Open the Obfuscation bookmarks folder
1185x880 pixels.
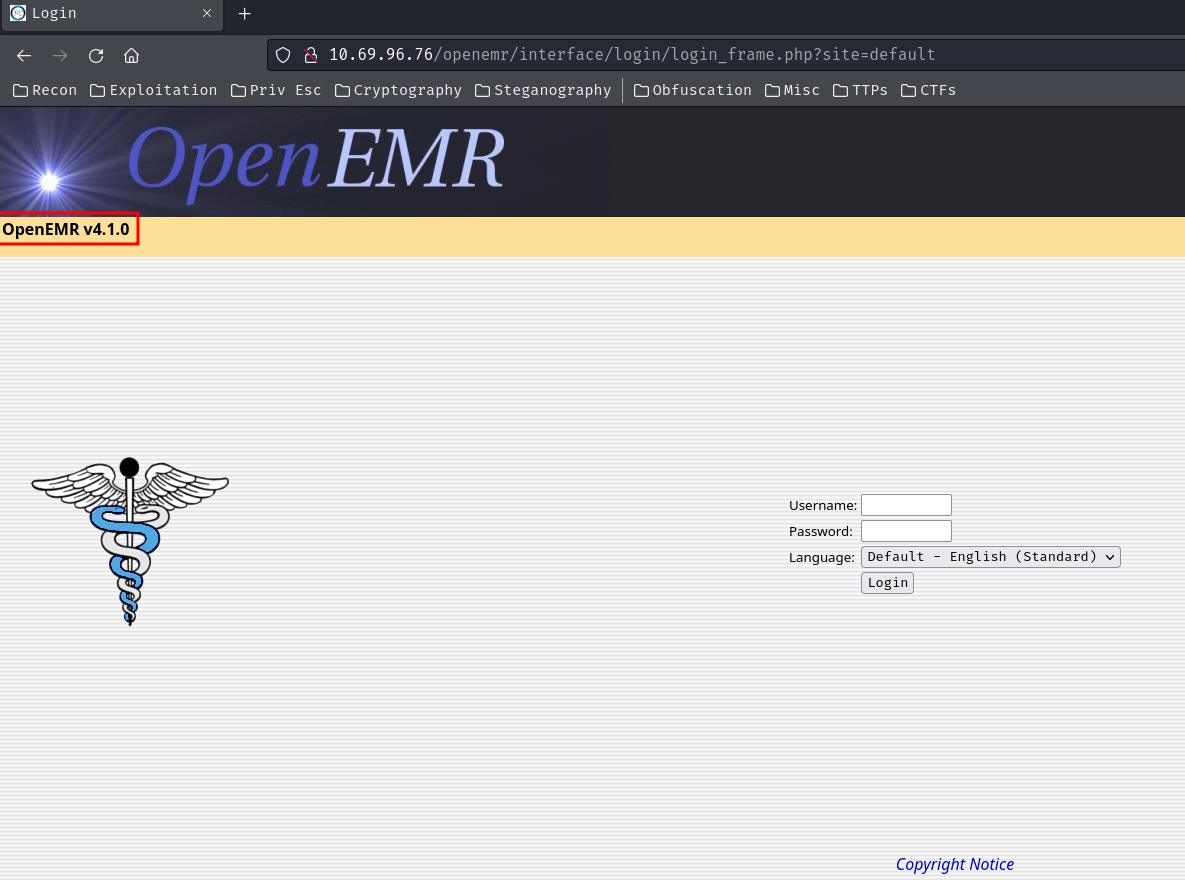(693, 90)
